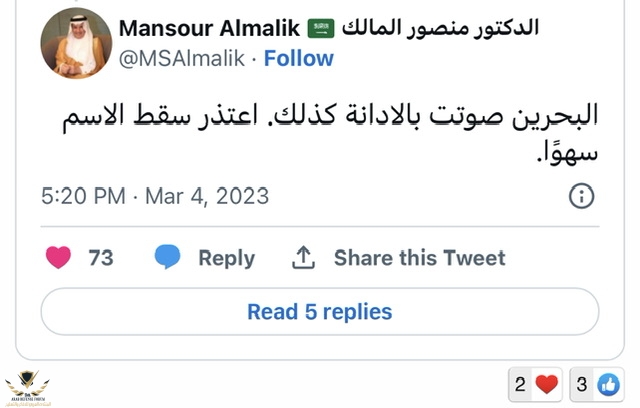
Task: Open the tweet info circle icon
Action: click(x=581, y=196)
